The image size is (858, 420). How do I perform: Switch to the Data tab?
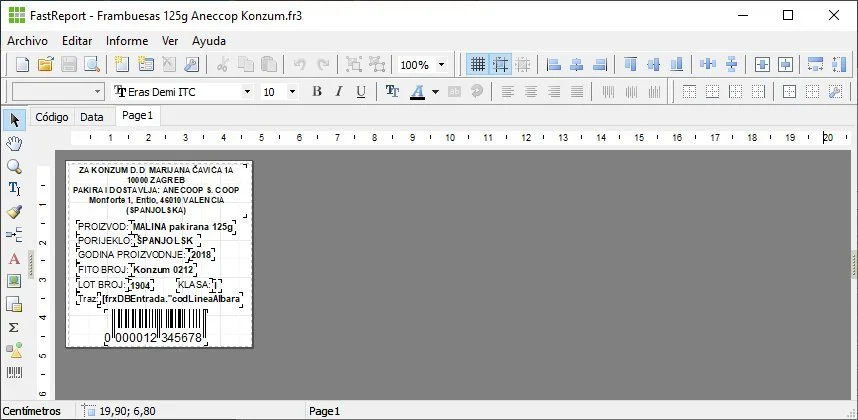coord(92,117)
